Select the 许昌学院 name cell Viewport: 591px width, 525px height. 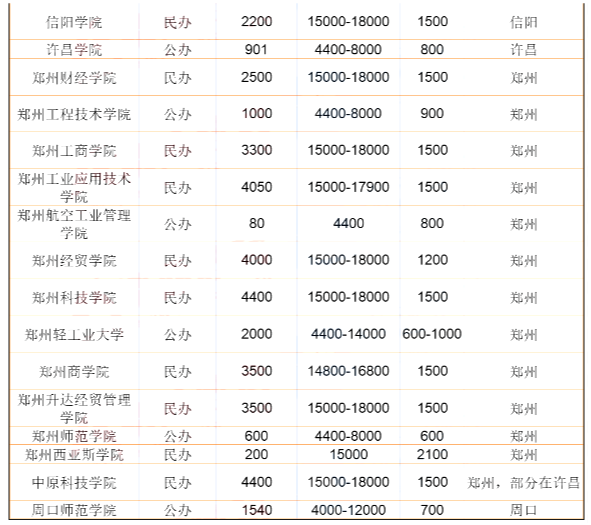74,50
